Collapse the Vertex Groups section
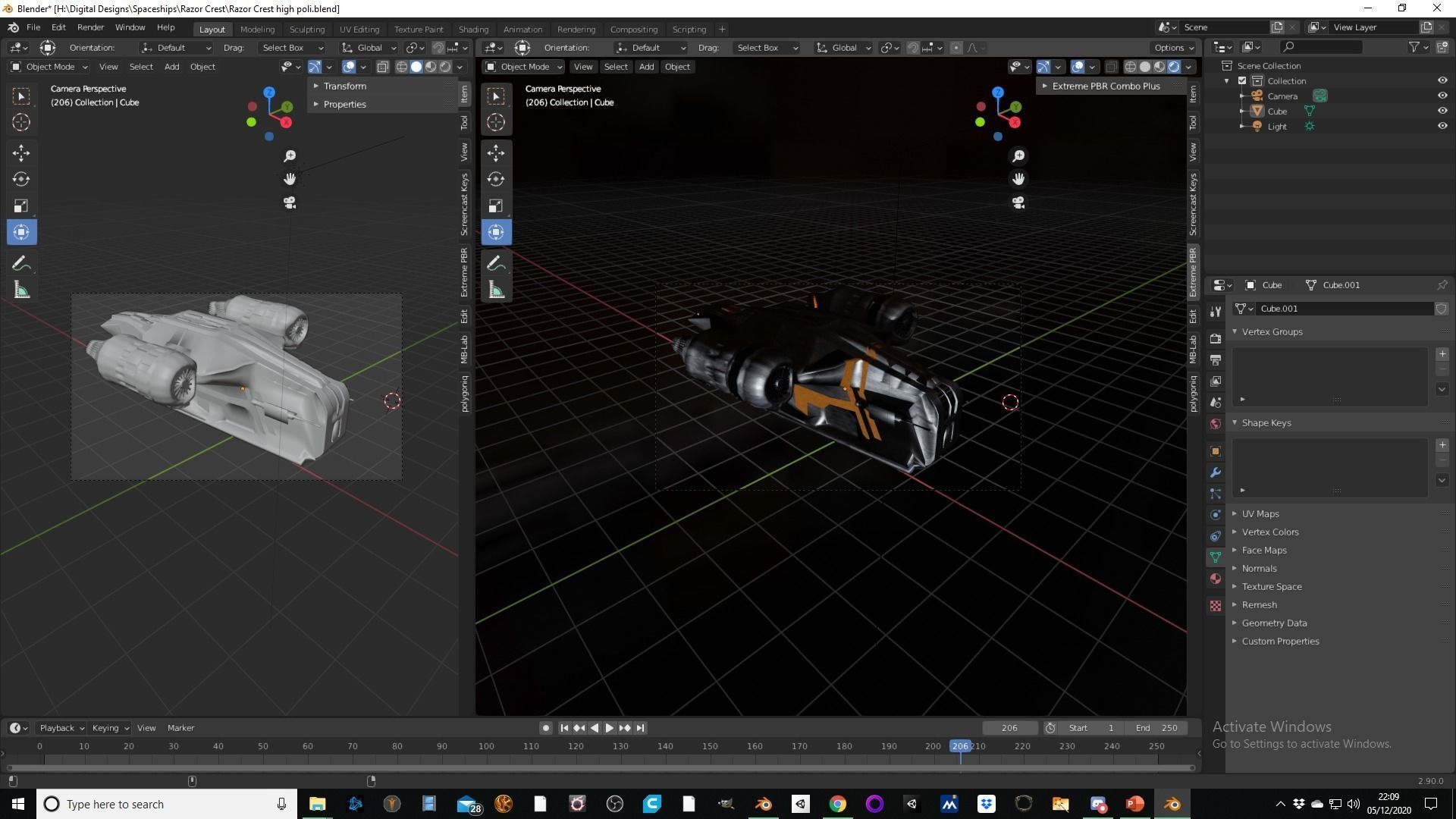The height and width of the screenshot is (819, 1456). point(1272,332)
